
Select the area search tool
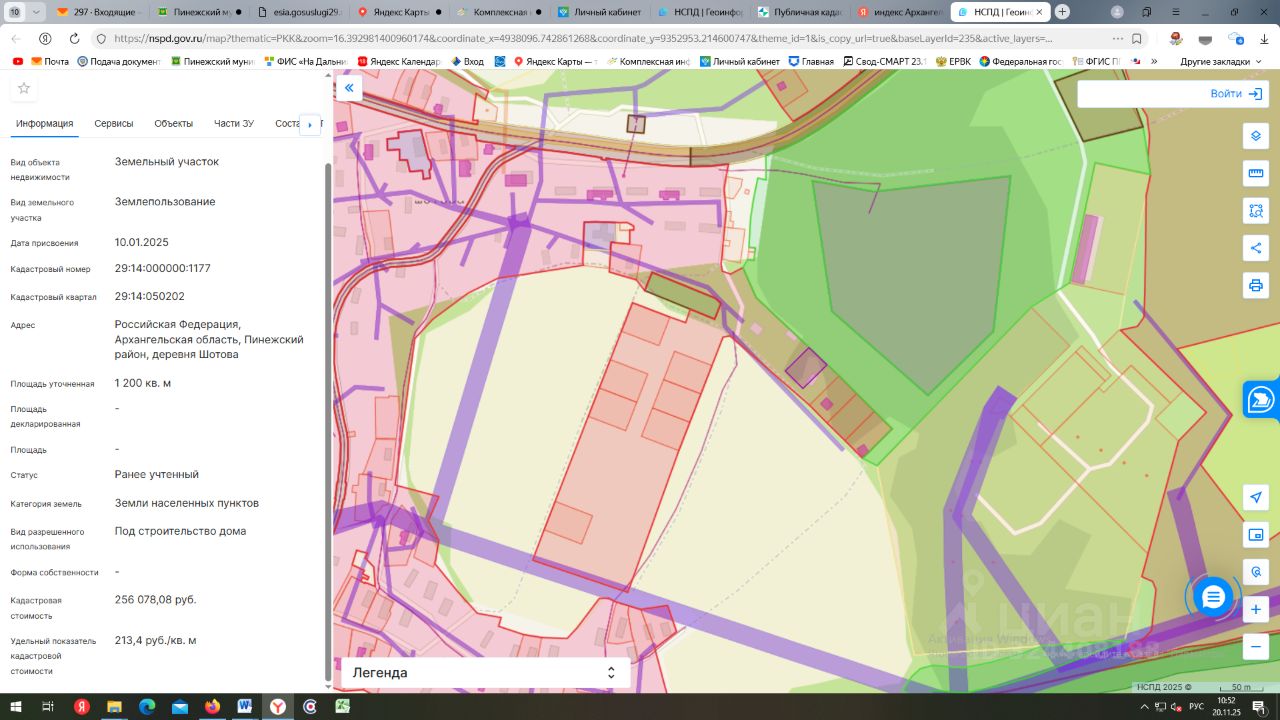[x=1256, y=210]
